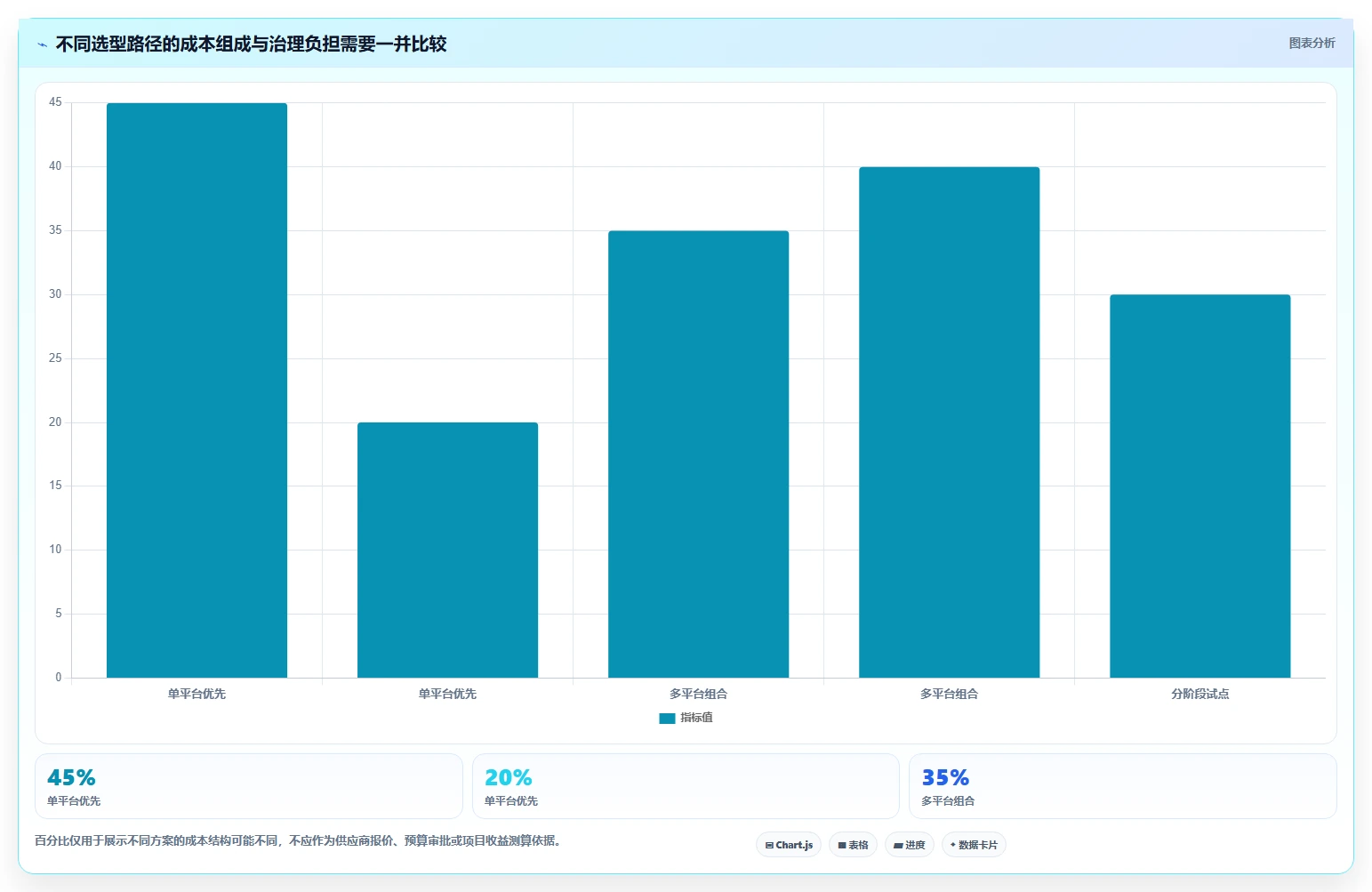The width and height of the screenshot is (1372, 892).
Task: Click the footnote starting with 百分比仅用于展示
Action: [299, 840]
